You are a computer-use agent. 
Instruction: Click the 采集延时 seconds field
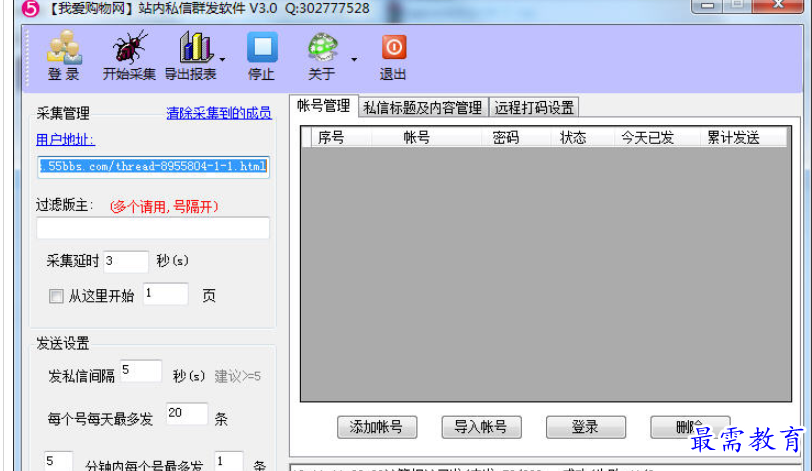[126, 261]
